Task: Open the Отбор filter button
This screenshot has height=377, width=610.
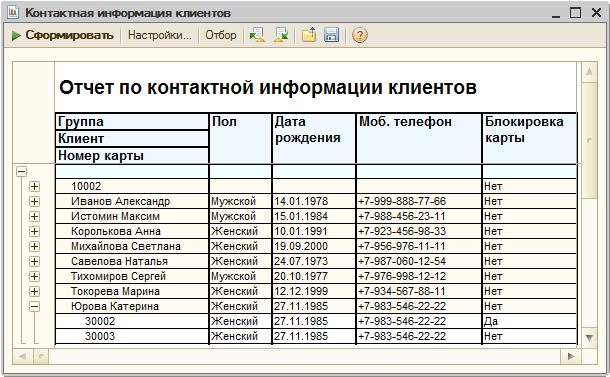Action: click(221, 35)
